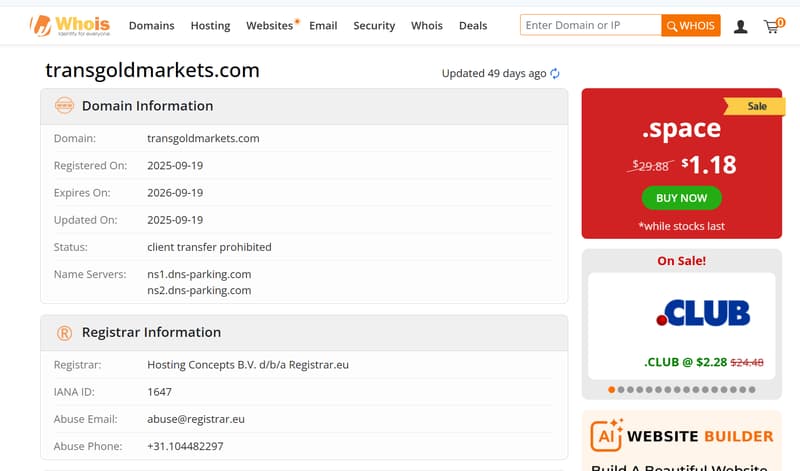This screenshot has height=471, width=800.
Task: Click the Expires On date 2026-09-19
Action: tap(175, 193)
